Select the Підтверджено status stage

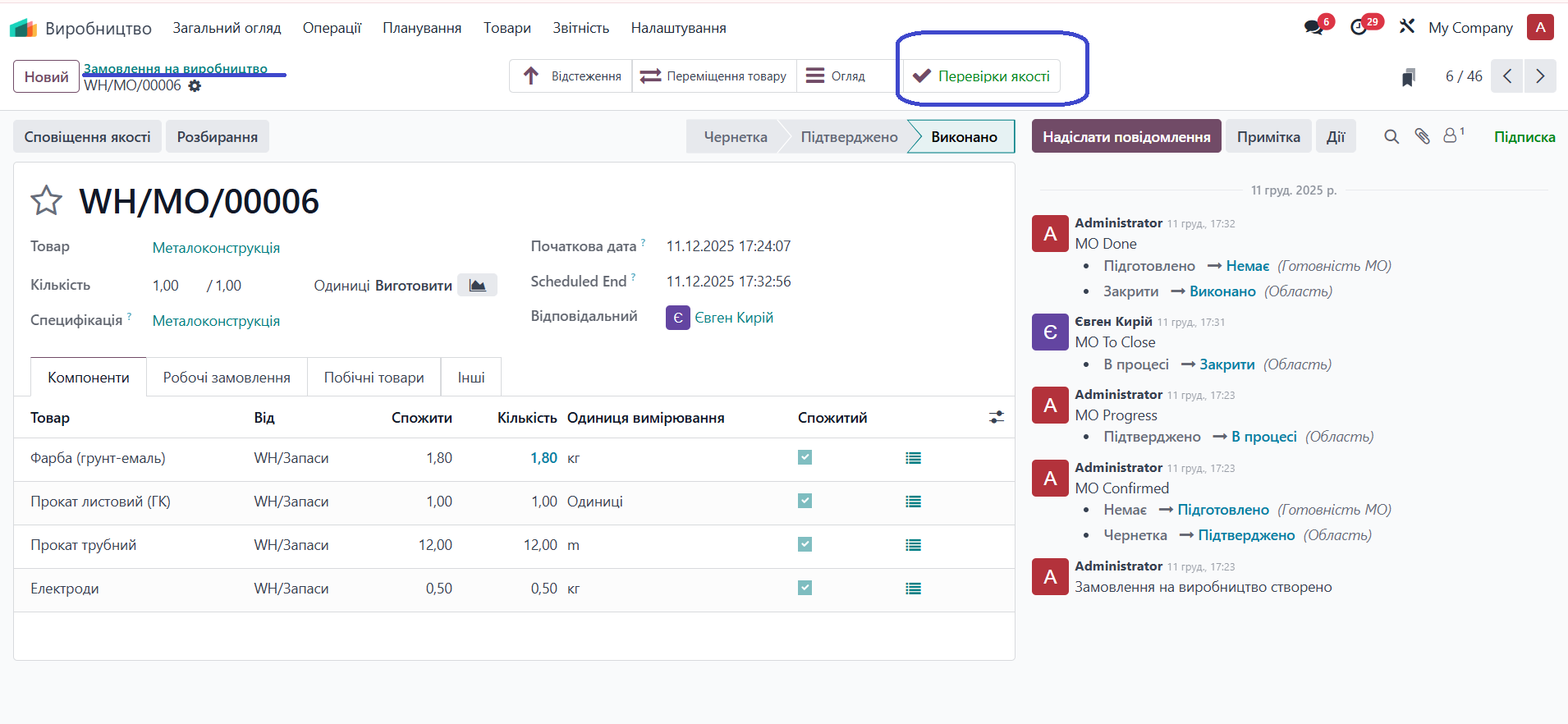849,137
